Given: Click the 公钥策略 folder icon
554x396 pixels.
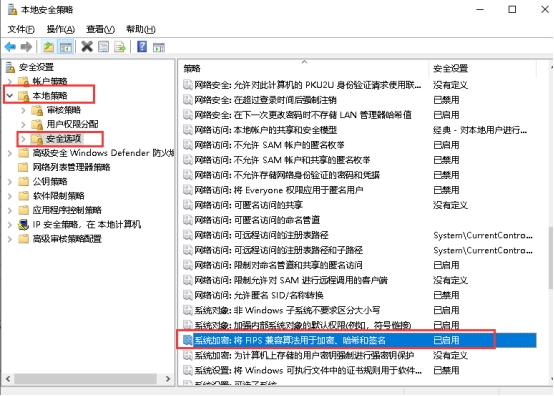Looking at the screenshot, I should [23, 182].
